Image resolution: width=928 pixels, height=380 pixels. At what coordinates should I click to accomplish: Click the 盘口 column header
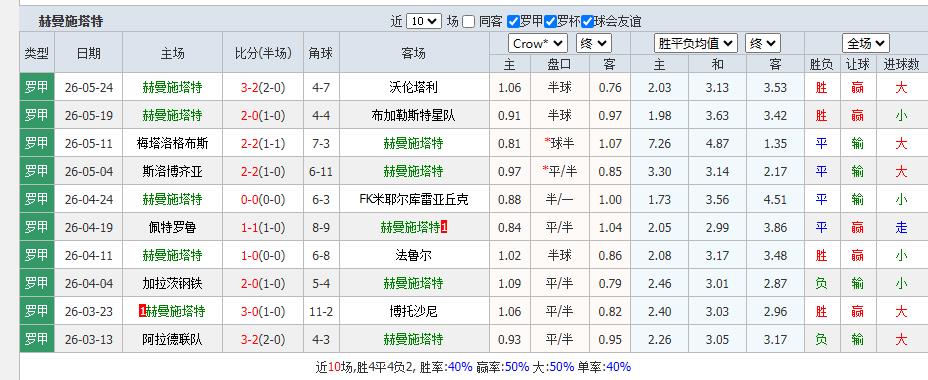click(x=559, y=64)
